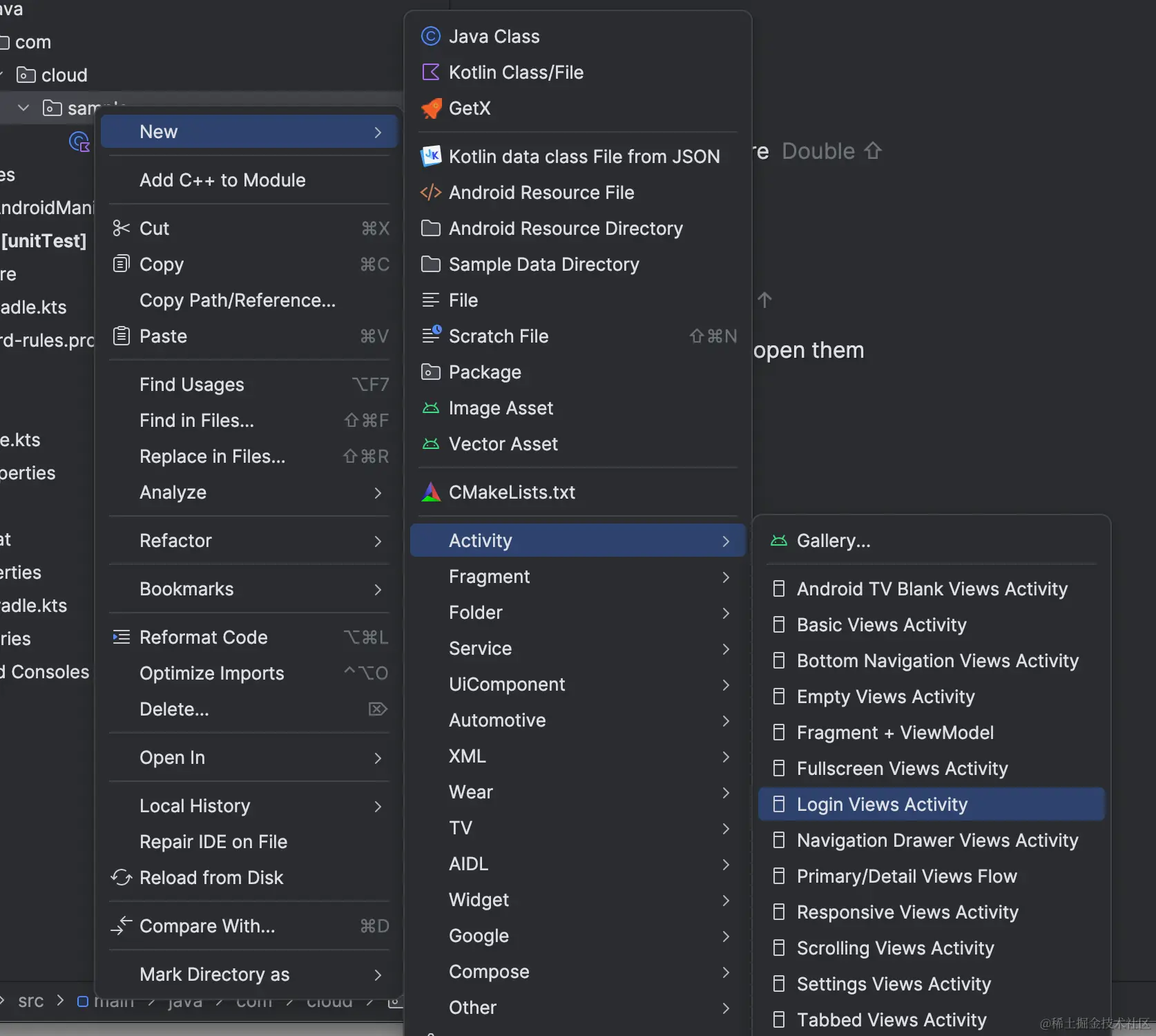Choose Primary/Detail Views Flow
Image resolution: width=1156 pixels, height=1036 pixels.
pyautogui.click(x=932, y=876)
